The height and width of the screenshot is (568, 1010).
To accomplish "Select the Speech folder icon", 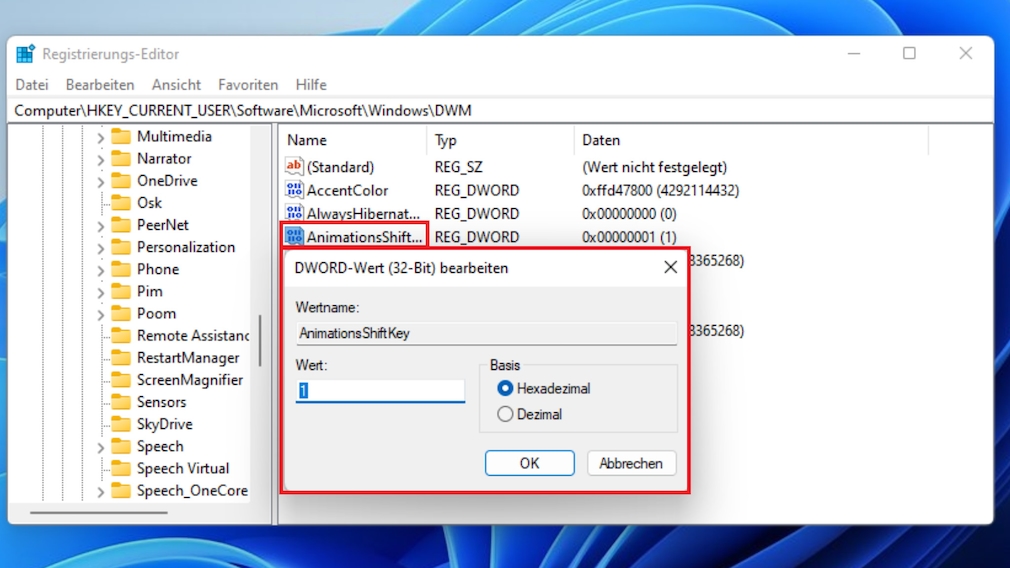I will point(120,446).
